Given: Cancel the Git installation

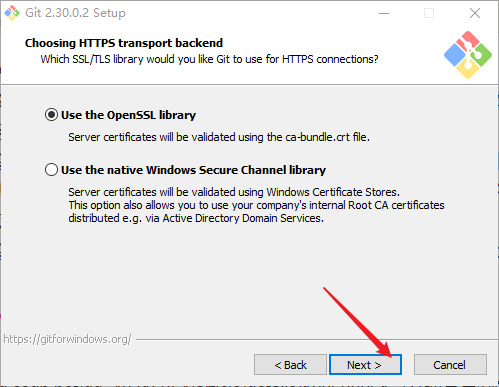Looking at the screenshot, I should click(450, 365).
